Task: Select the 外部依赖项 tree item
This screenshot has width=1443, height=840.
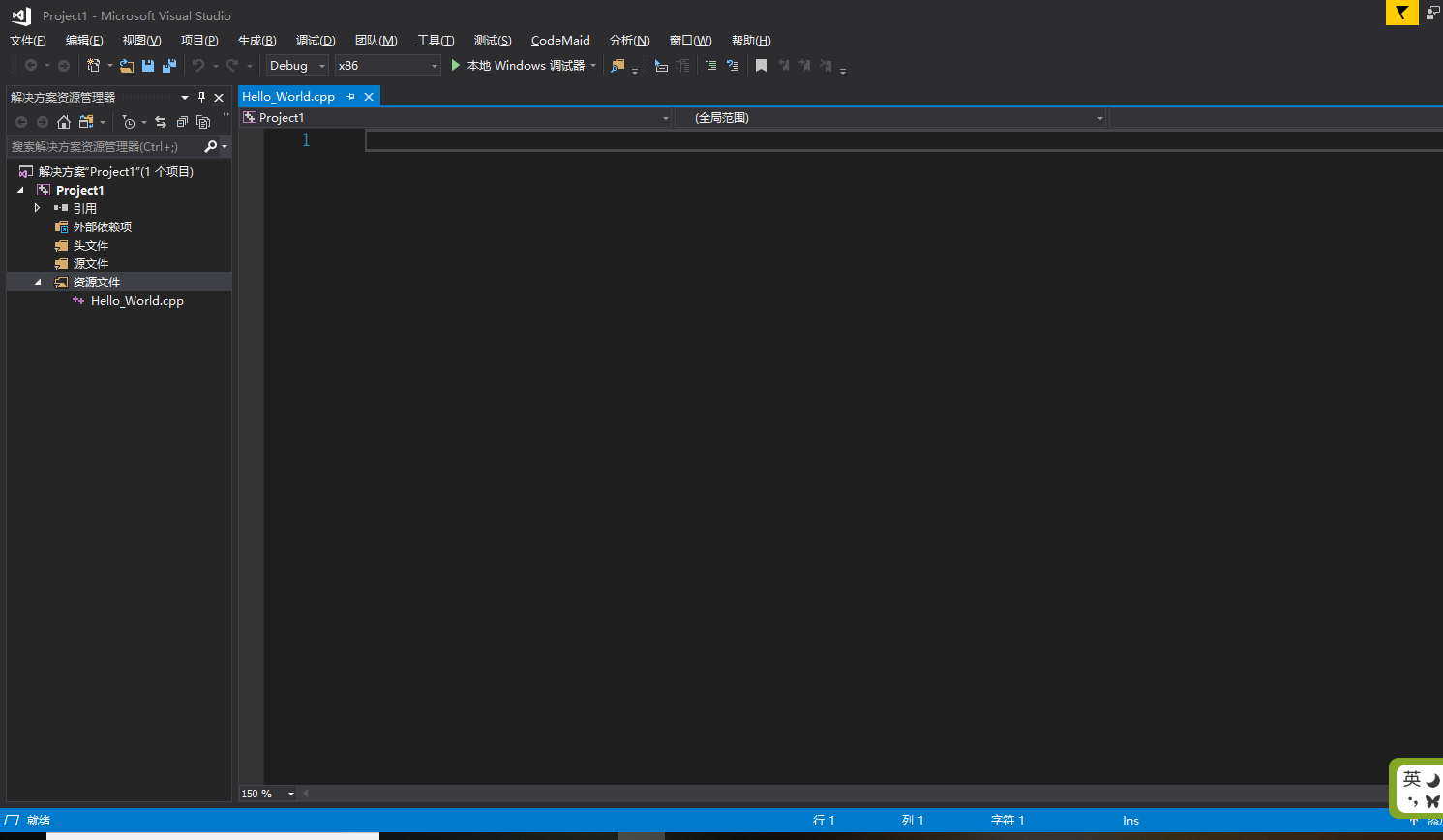Action: [103, 226]
